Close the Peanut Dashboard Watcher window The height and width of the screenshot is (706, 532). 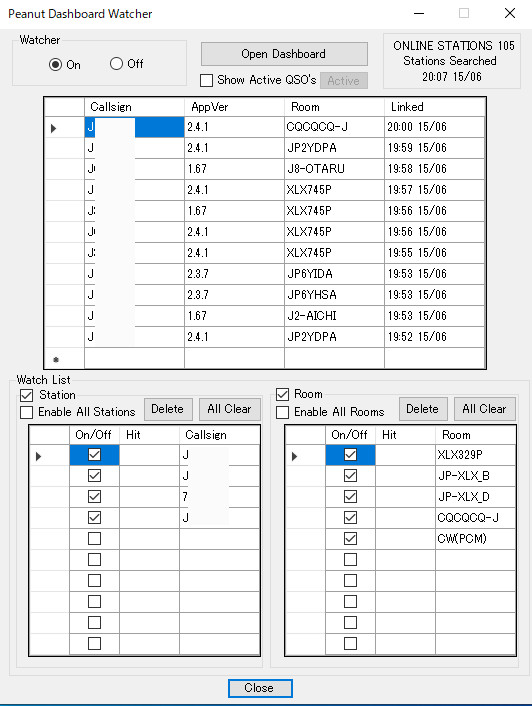pos(510,13)
